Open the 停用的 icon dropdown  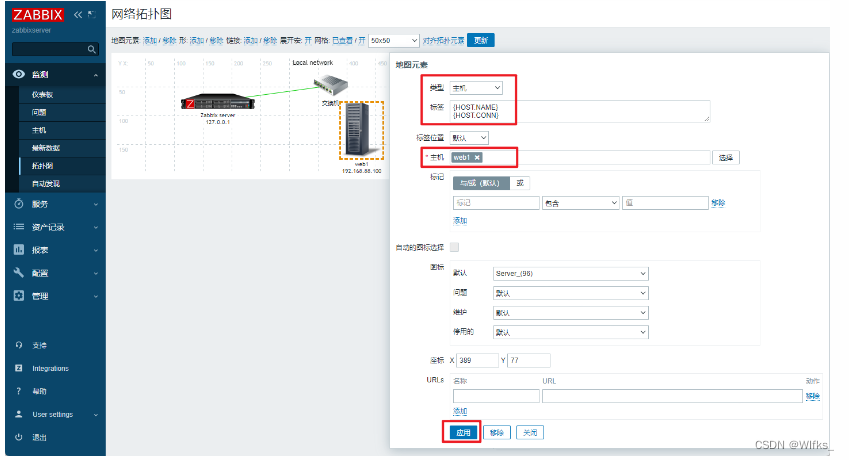[571, 332]
